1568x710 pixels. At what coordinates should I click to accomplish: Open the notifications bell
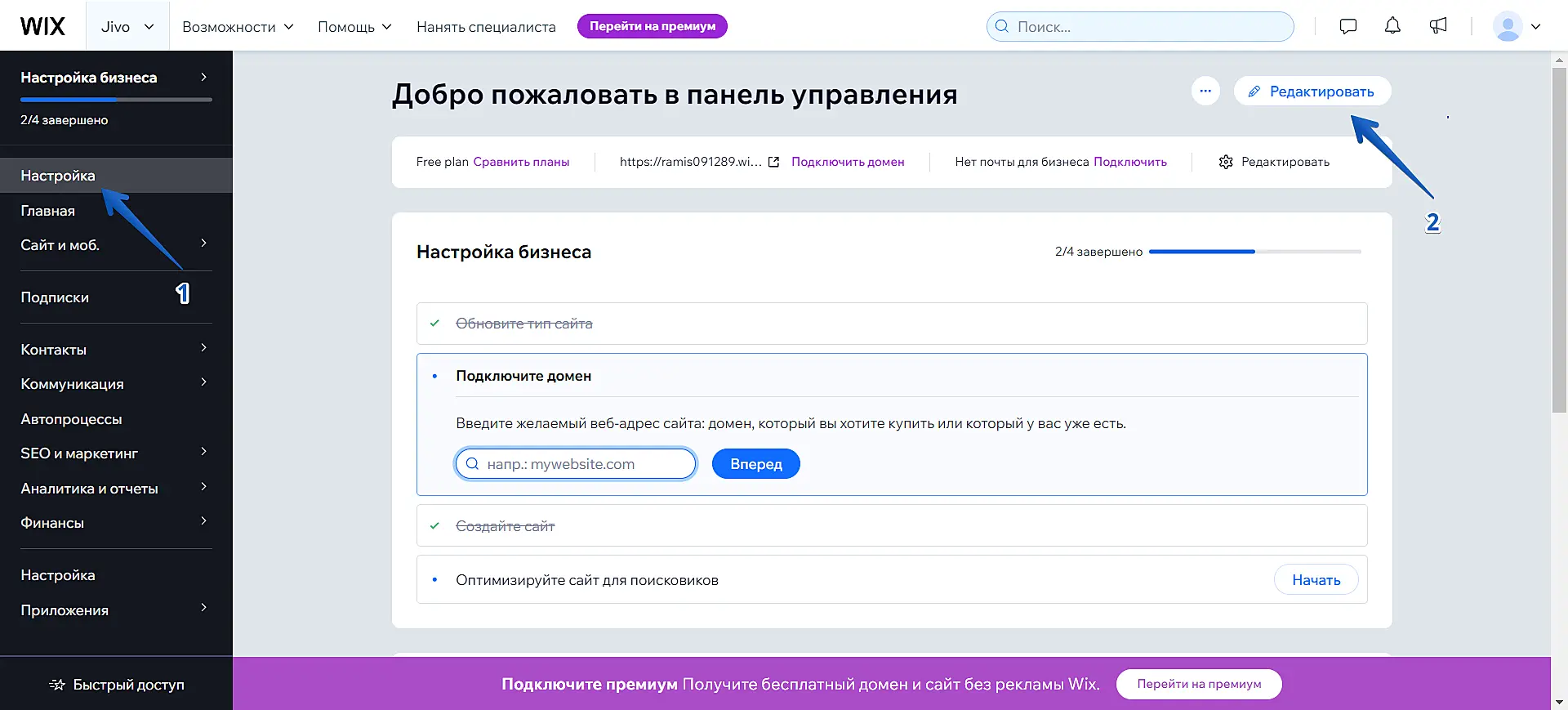click(x=1392, y=26)
